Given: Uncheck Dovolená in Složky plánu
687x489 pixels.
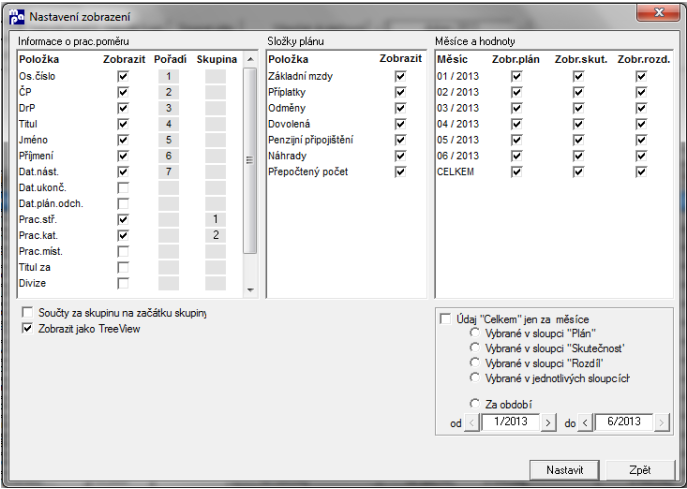Looking at the screenshot, I should [400, 124].
